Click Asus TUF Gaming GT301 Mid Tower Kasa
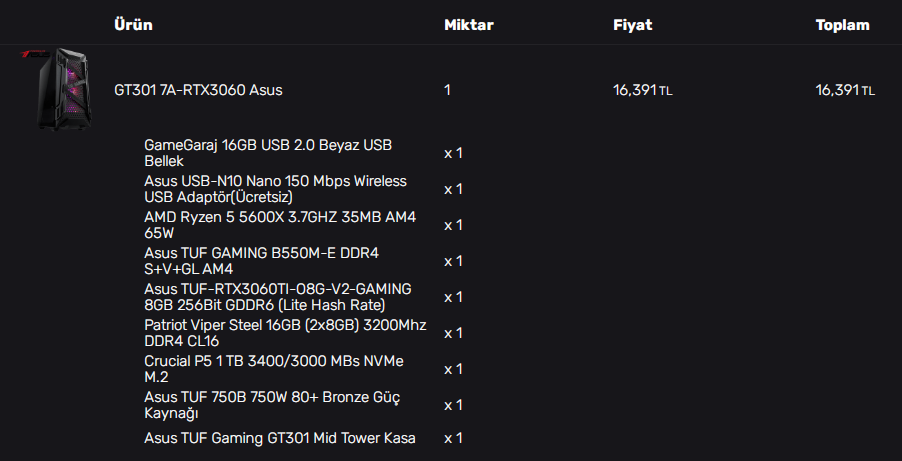The height and width of the screenshot is (461, 902). (x=280, y=438)
